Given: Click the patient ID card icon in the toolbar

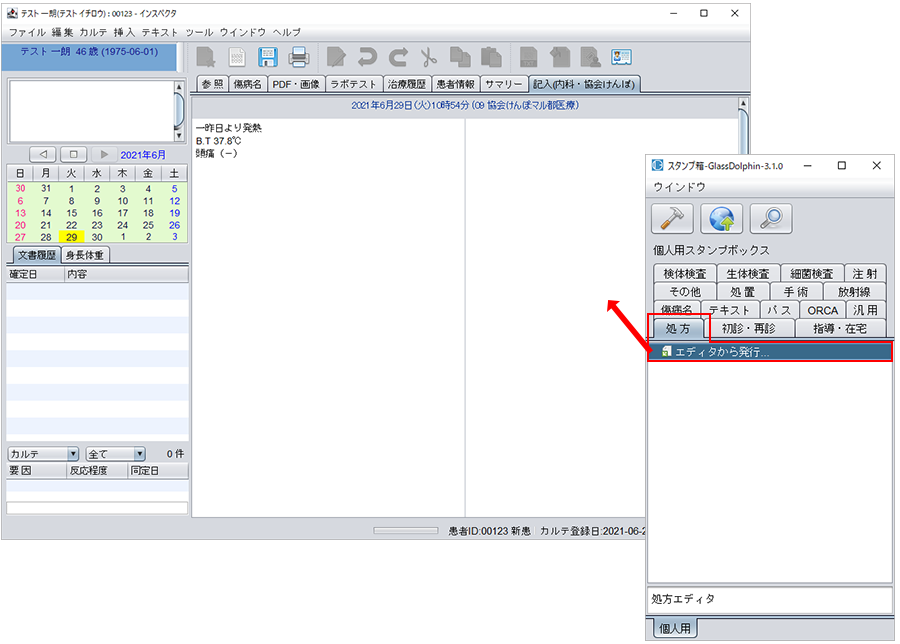Looking at the screenshot, I should point(621,57).
